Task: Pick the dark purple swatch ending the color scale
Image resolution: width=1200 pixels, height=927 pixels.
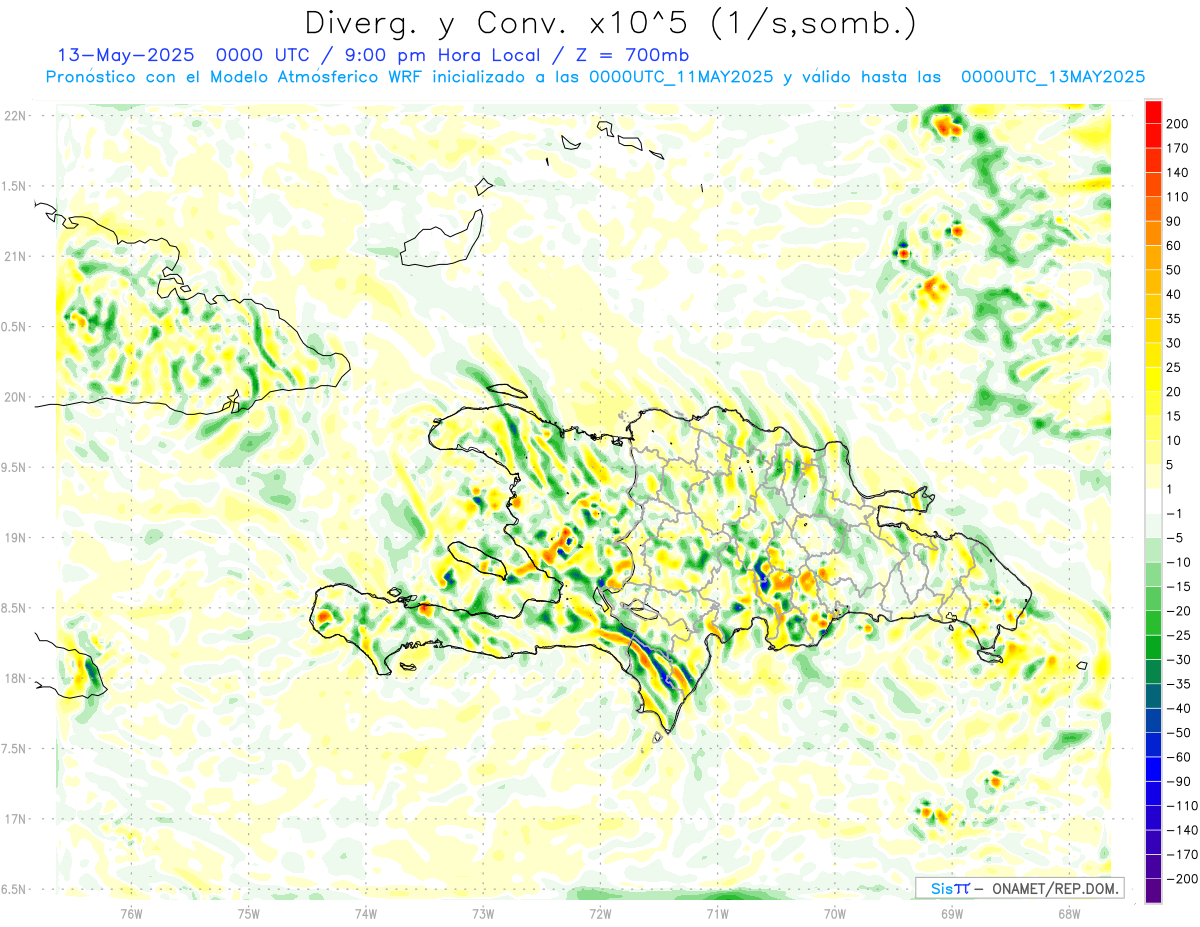Action: (1154, 890)
